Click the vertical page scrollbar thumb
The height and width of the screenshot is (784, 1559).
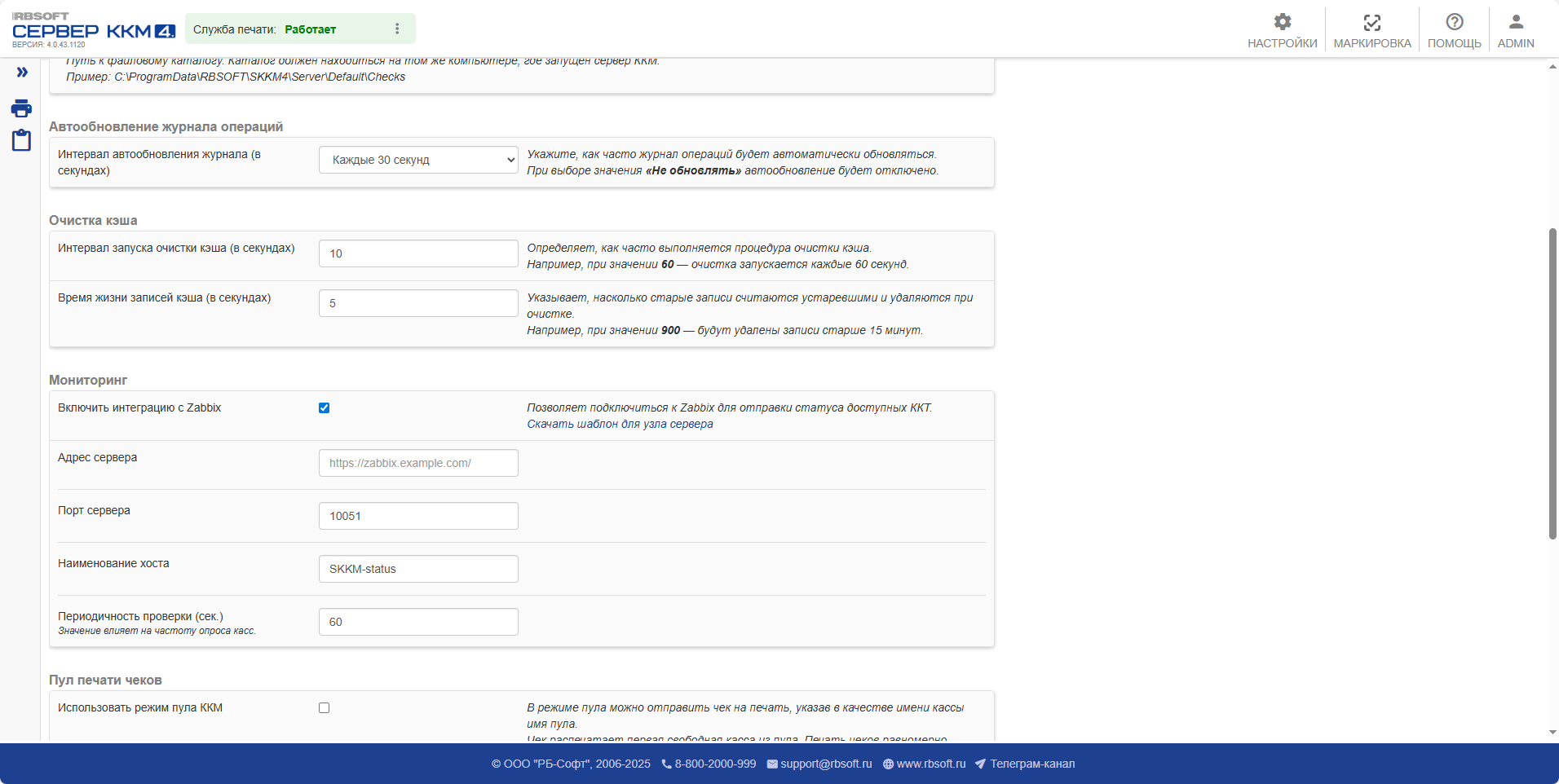(1552, 383)
